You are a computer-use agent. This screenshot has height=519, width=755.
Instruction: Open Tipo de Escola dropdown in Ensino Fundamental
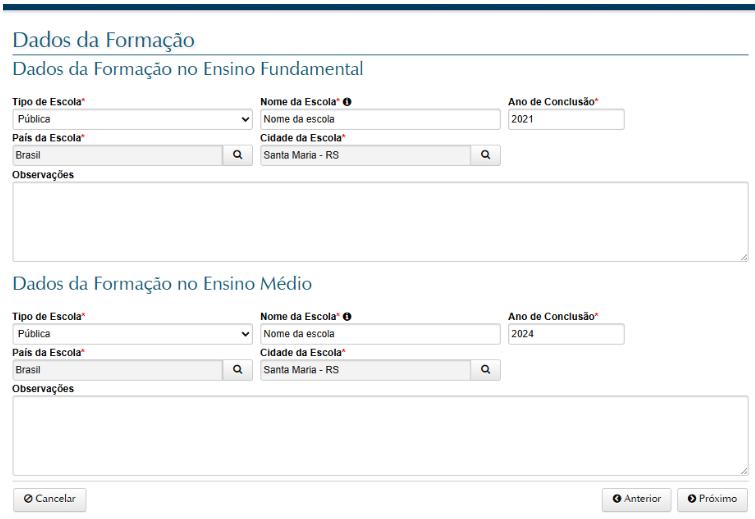coord(132,120)
